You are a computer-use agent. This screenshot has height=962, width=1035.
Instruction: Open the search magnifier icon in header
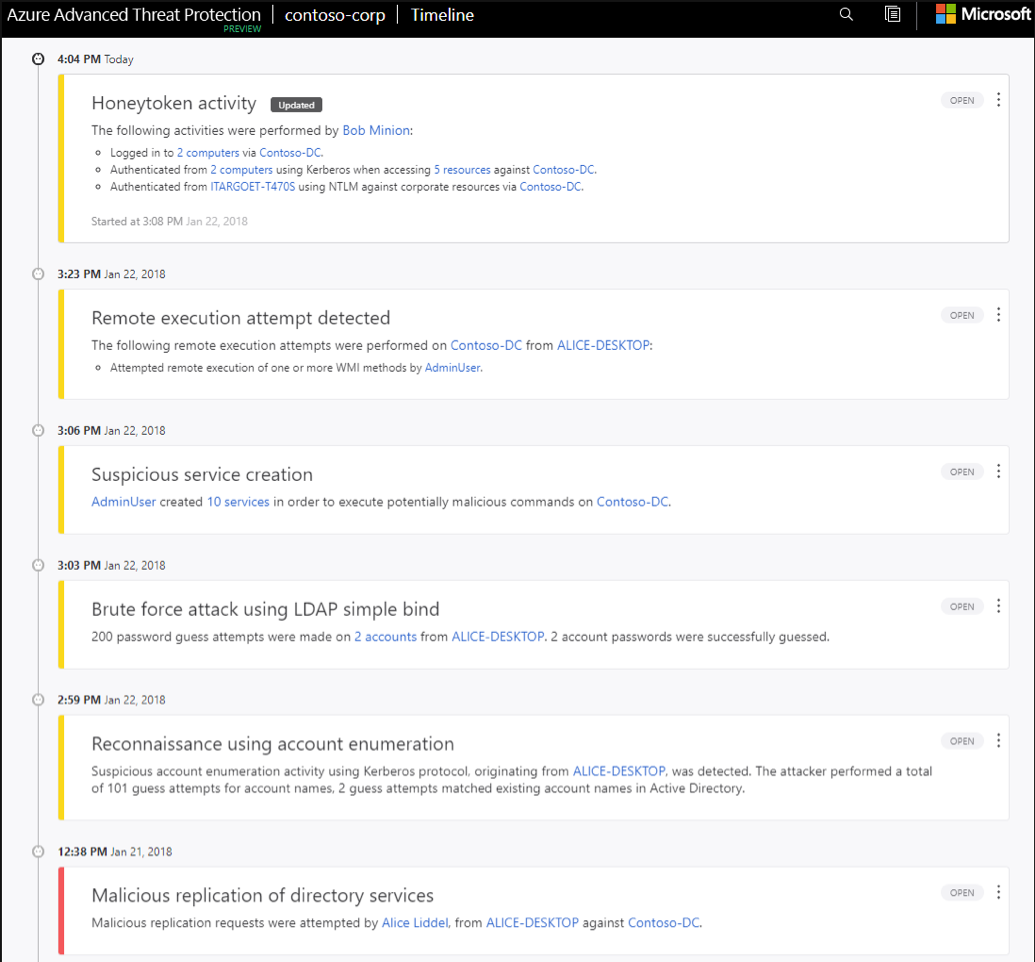[846, 15]
